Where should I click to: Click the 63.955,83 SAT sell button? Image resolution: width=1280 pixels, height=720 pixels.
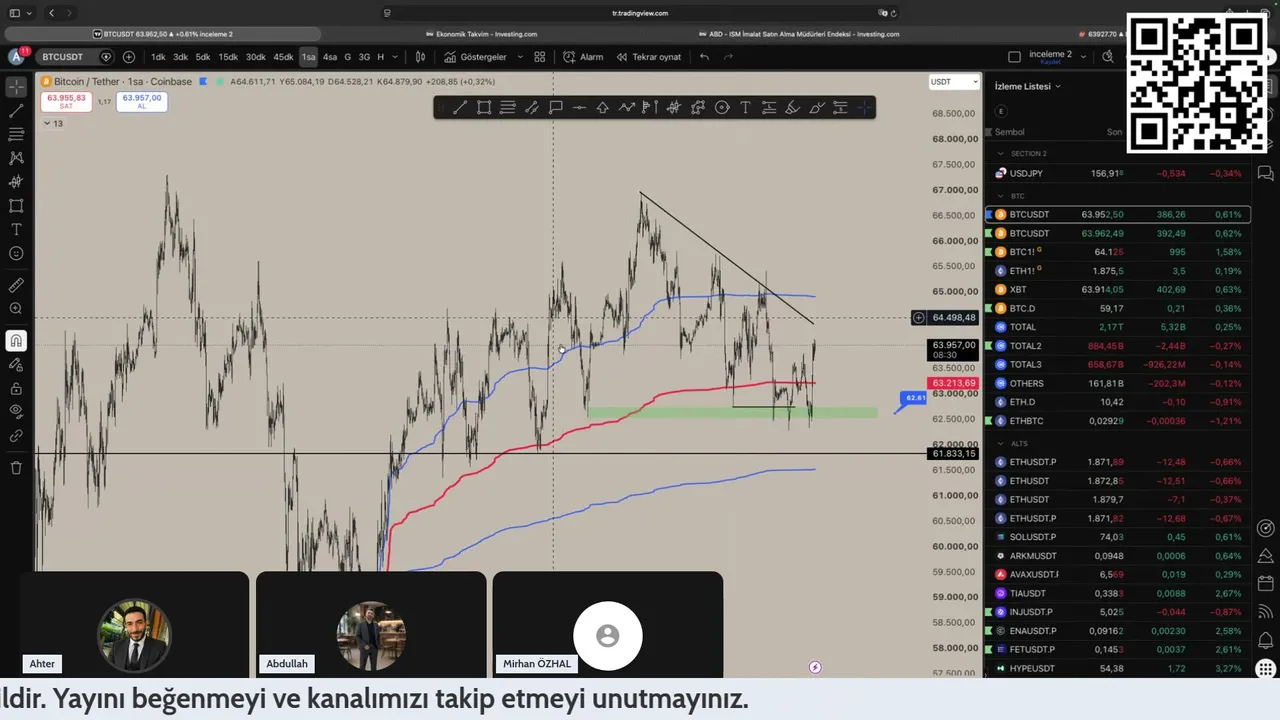tap(66, 101)
